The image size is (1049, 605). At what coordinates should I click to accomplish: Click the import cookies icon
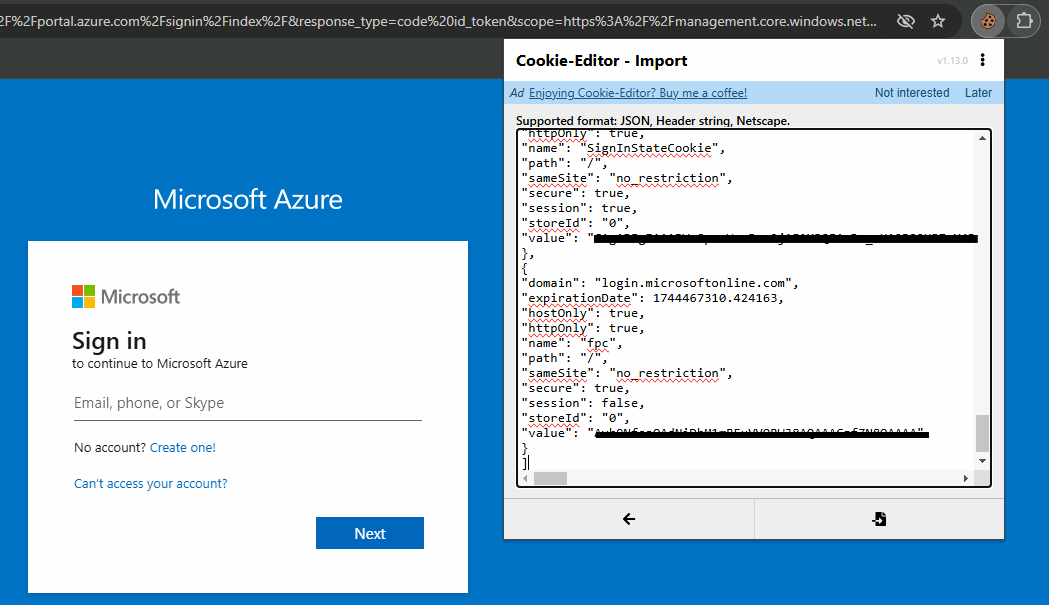(879, 518)
